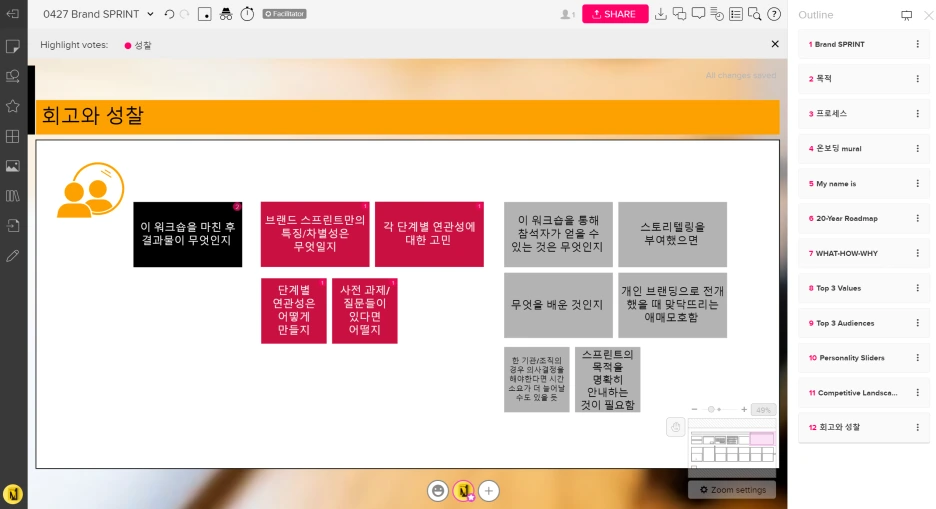Show participants list icon

point(567,14)
